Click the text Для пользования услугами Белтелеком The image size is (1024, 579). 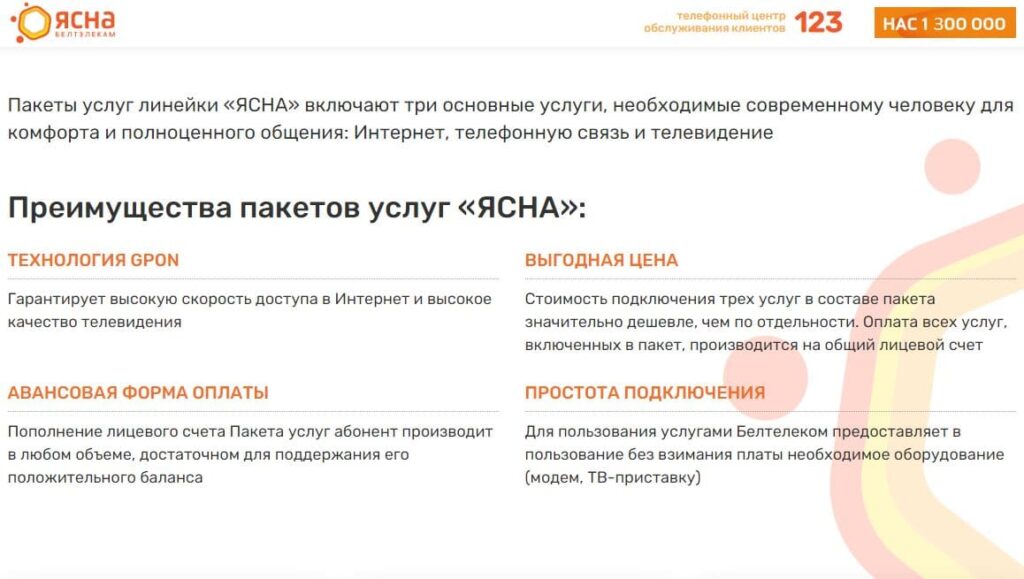pyautogui.click(x=764, y=454)
